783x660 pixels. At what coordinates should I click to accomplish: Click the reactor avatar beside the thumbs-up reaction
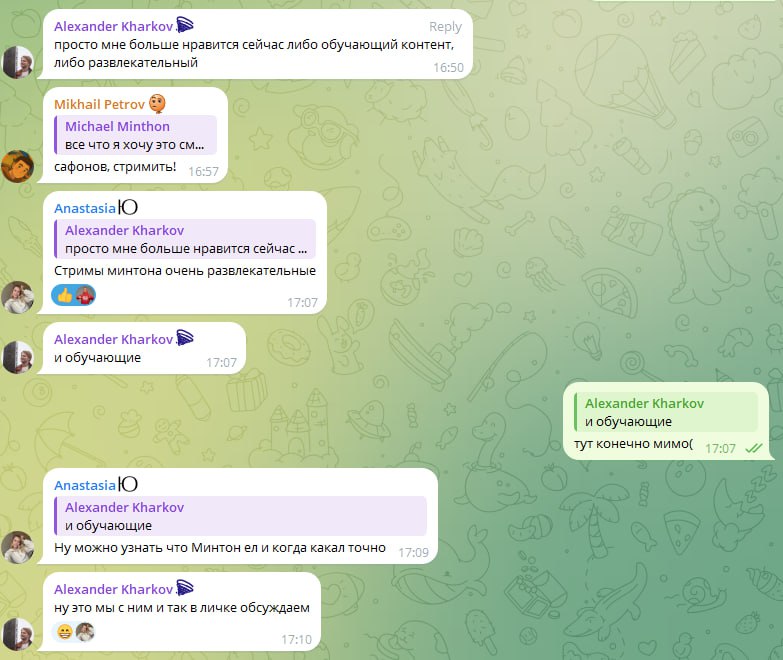point(85,296)
